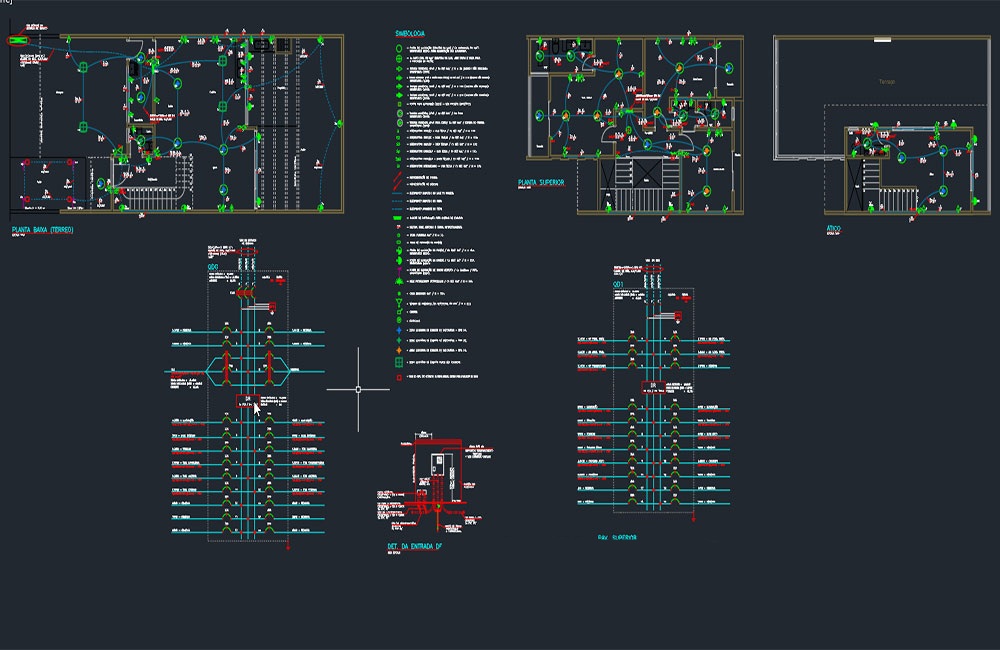
Task: Select the white window marker atop attic wall
Action: click(882, 40)
